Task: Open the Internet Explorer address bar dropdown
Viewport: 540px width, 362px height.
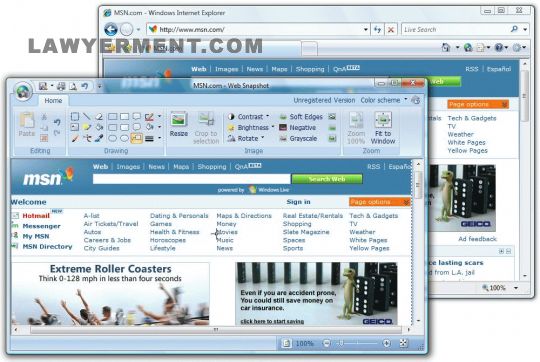Action: coord(366,30)
